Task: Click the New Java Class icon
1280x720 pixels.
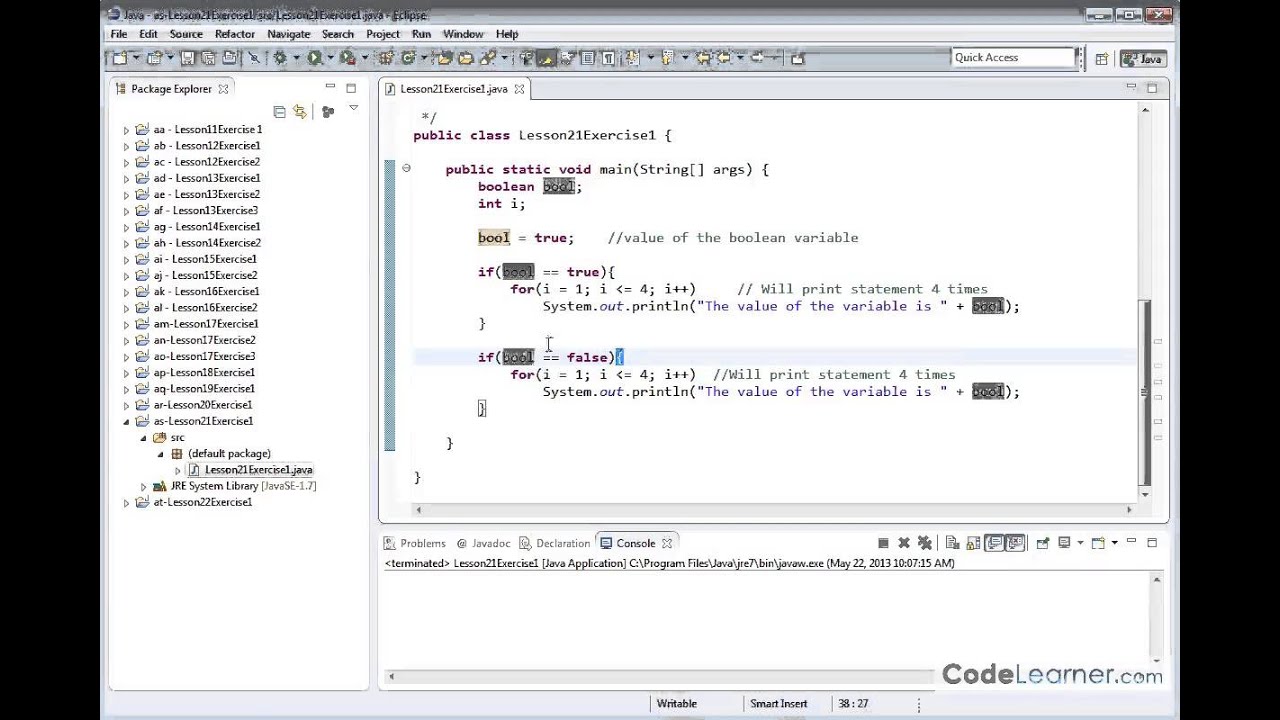Action: pos(408,58)
